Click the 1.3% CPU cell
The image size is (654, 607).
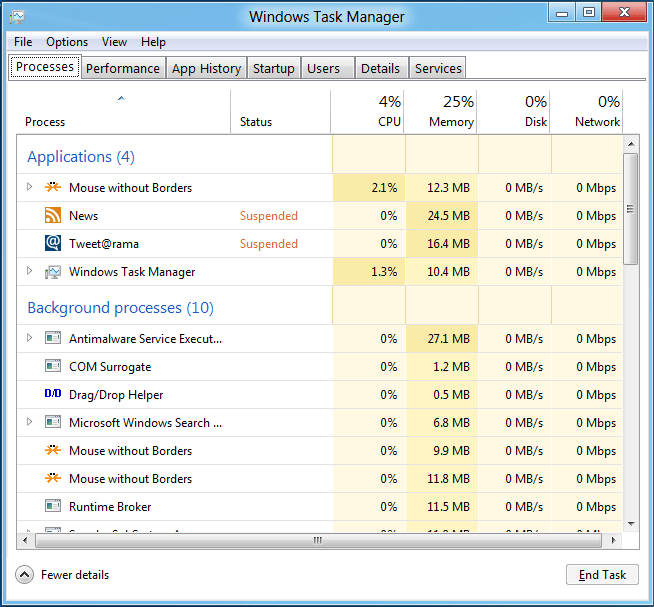point(369,272)
